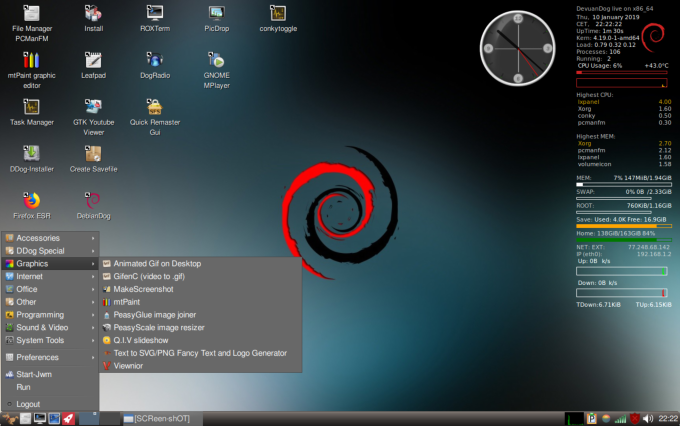The image size is (680, 426).
Task: Click the volume speaker tray icon
Action: coord(648,419)
